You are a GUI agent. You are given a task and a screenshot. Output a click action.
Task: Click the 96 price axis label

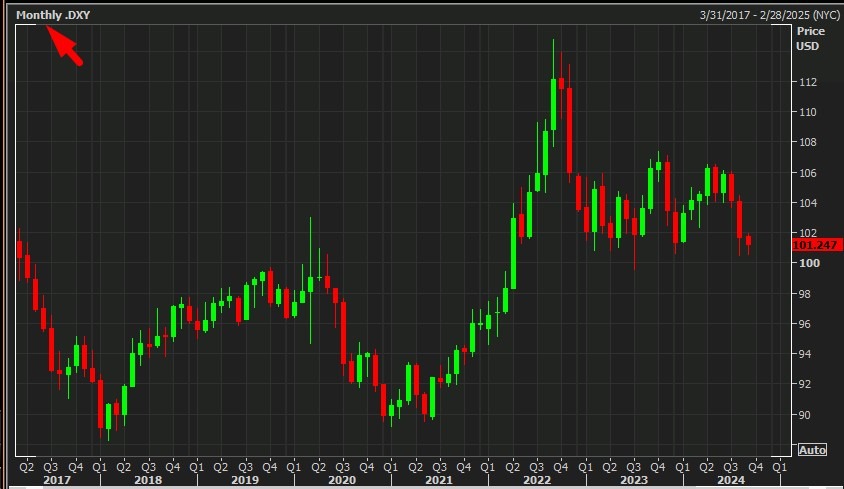pyautogui.click(x=805, y=324)
